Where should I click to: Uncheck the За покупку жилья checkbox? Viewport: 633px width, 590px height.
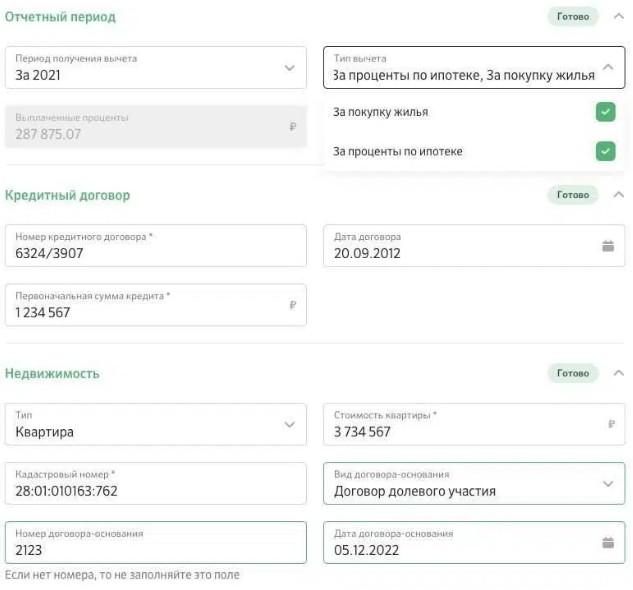pyautogui.click(x=605, y=112)
